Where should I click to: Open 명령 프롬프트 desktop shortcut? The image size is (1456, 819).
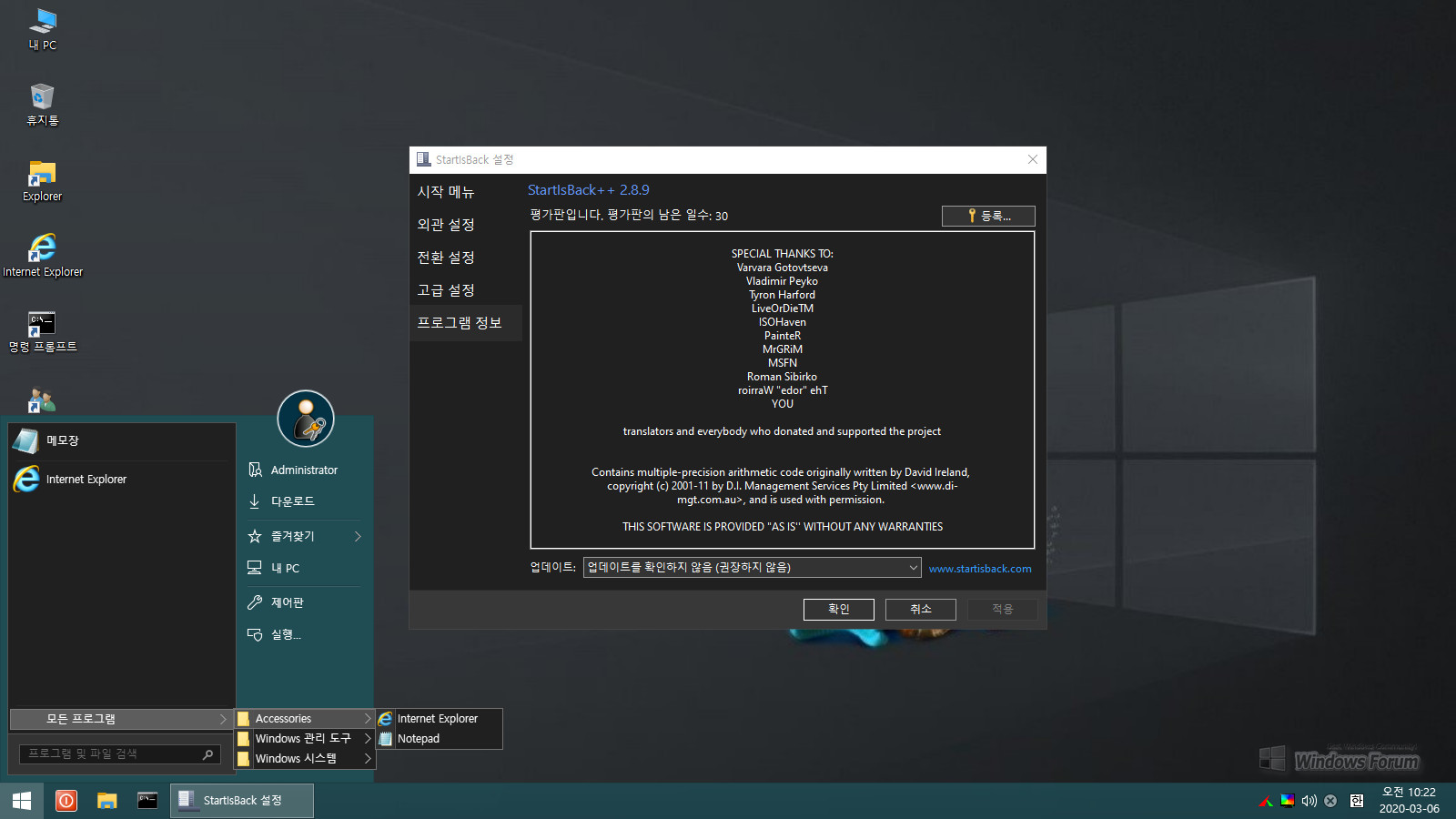point(42,331)
